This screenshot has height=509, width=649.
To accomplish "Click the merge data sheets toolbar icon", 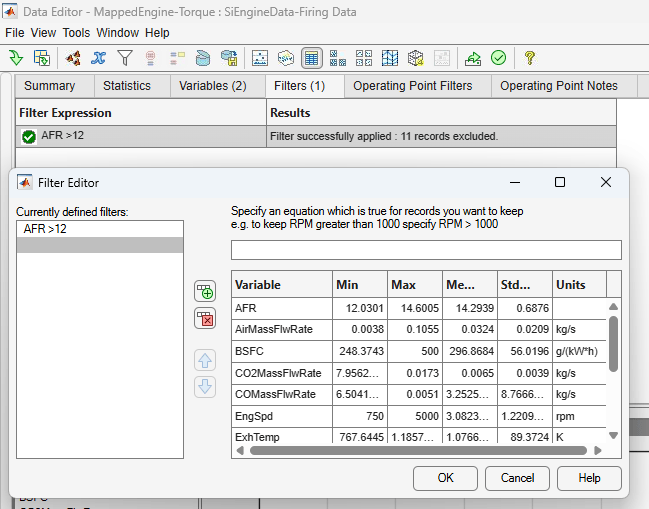I will click(x=42, y=58).
